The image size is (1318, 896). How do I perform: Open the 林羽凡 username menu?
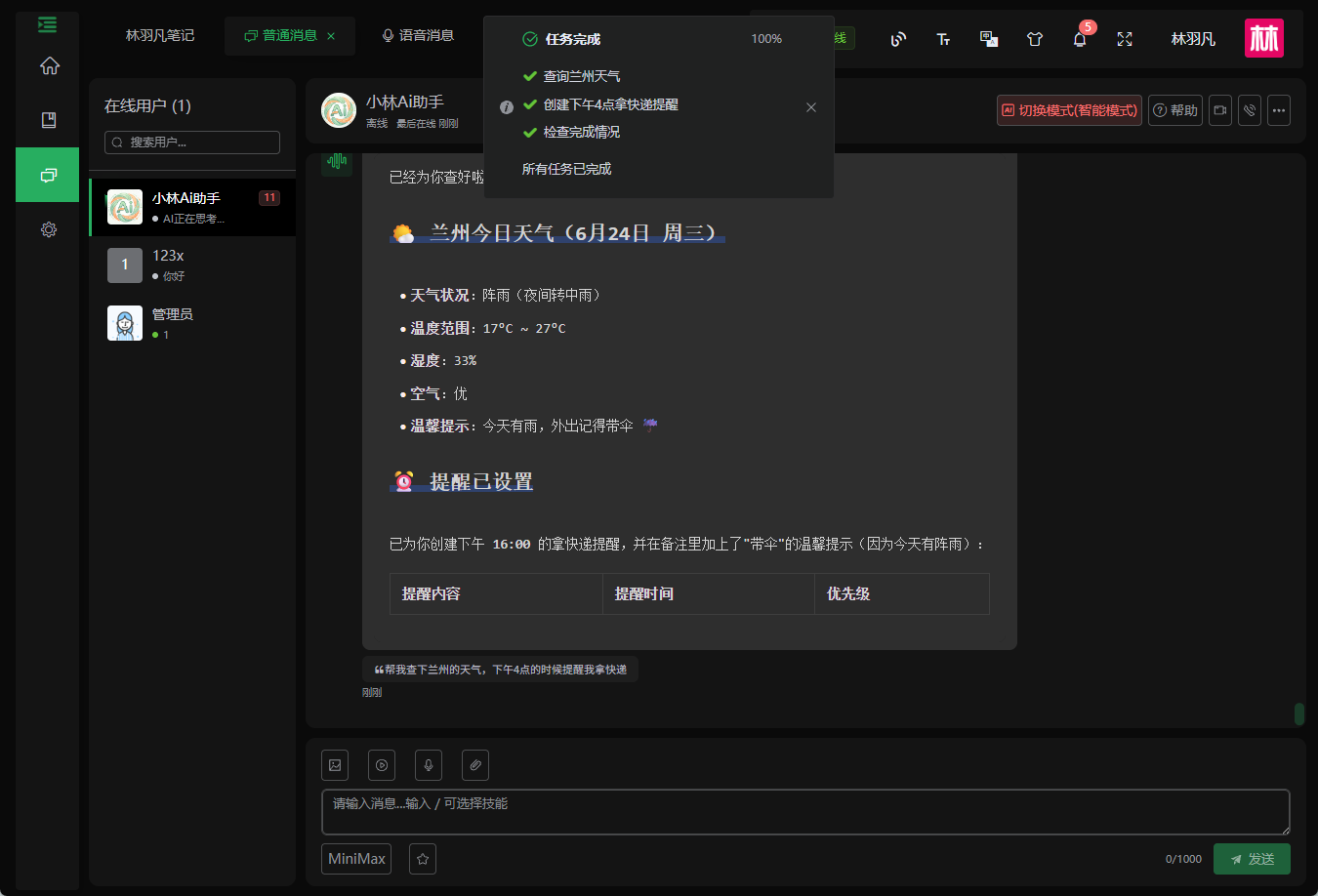click(x=1193, y=39)
